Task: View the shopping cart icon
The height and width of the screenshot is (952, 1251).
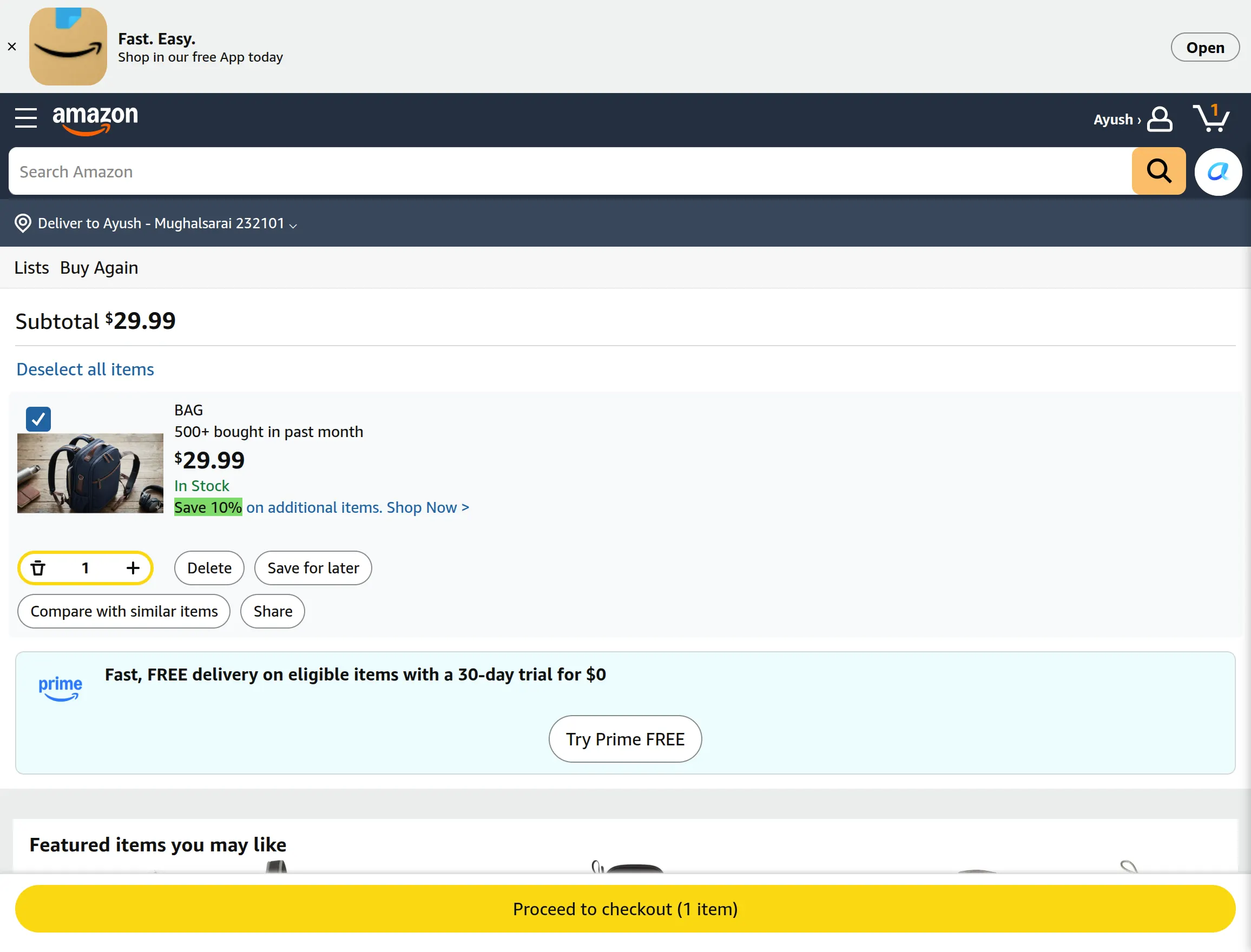Action: [1212, 118]
